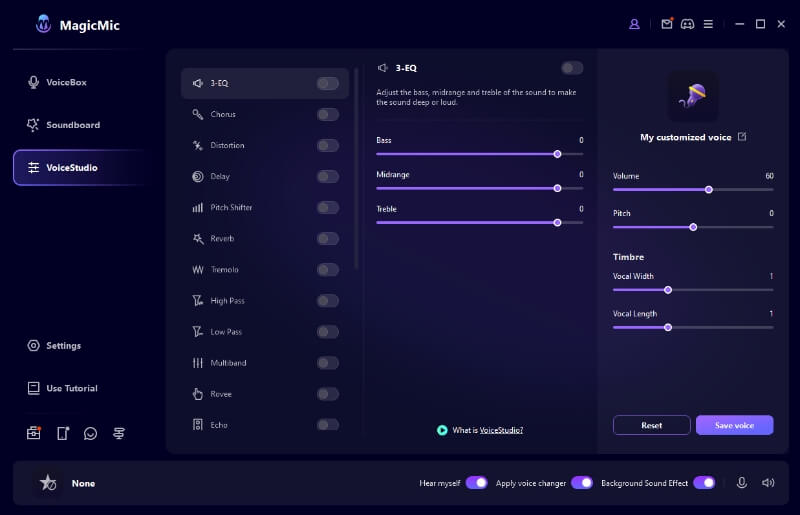Click the microphone icon in bottom bar
The width and height of the screenshot is (800, 515).
[742, 483]
